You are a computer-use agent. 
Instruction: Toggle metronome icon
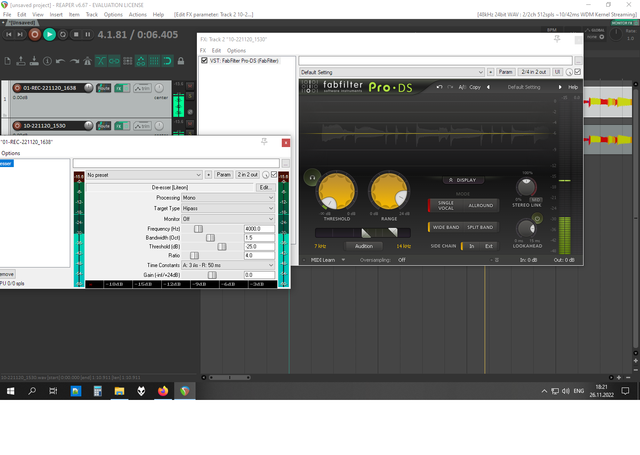87,61
